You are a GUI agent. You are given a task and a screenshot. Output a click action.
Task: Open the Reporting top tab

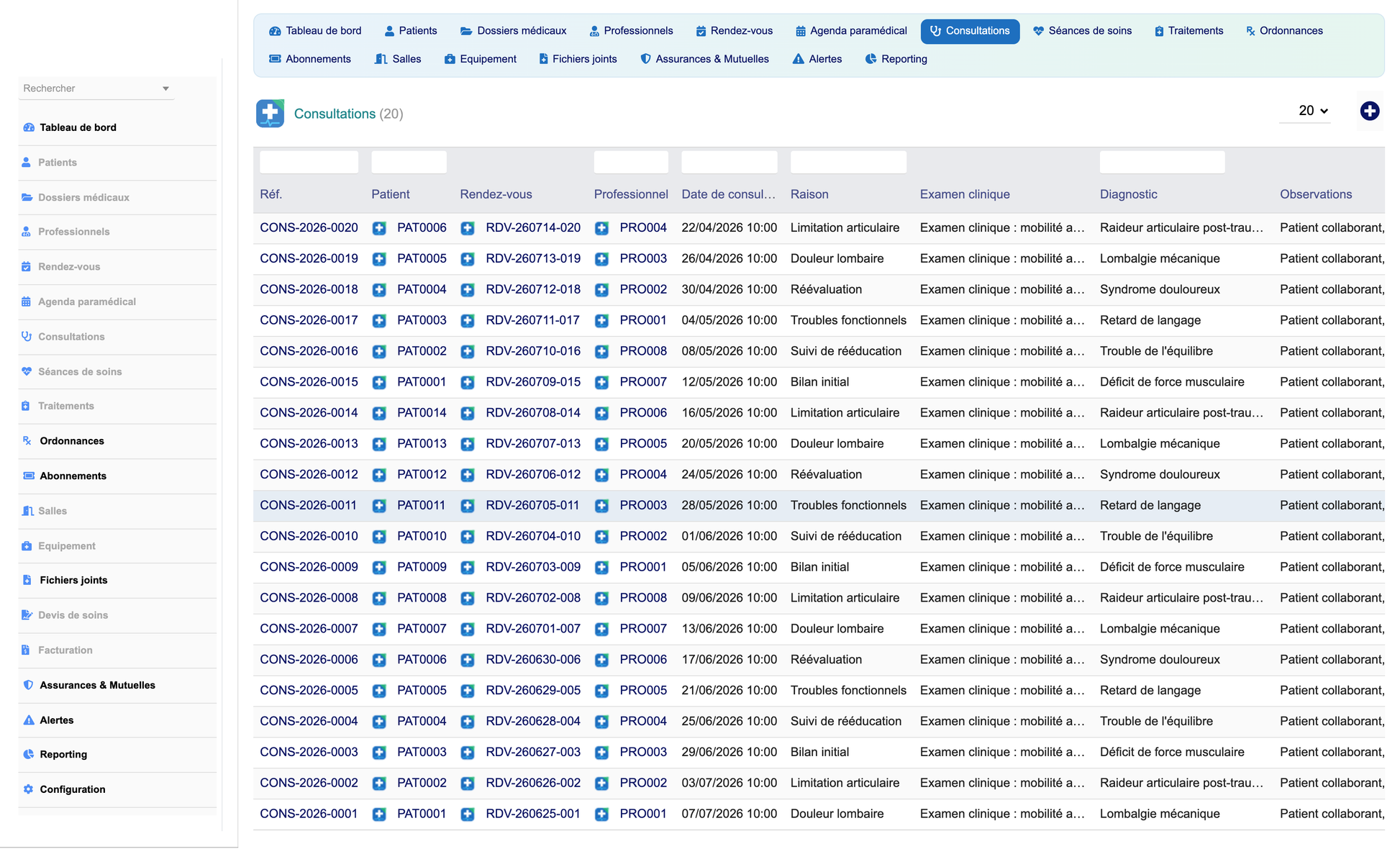tap(896, 59)
